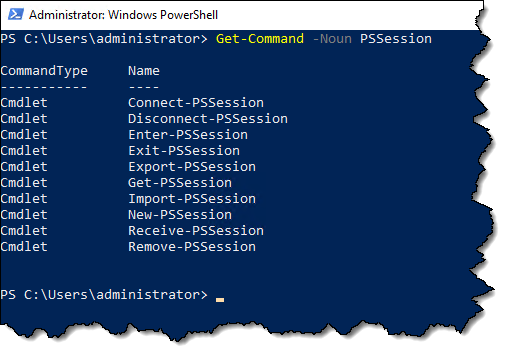Select the Get-PSSession entry
This screenshot has width=510, height=360.
(180, 183)
